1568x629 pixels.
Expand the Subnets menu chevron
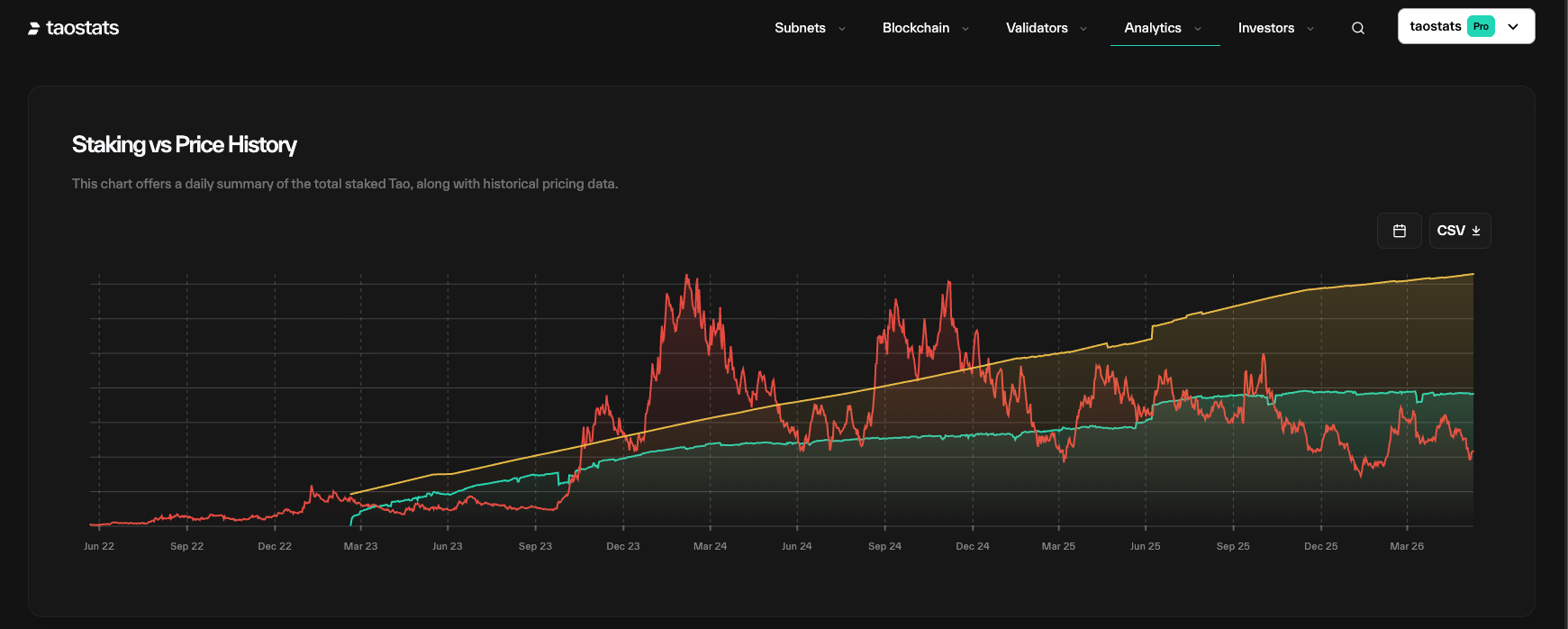coord(842,29)
